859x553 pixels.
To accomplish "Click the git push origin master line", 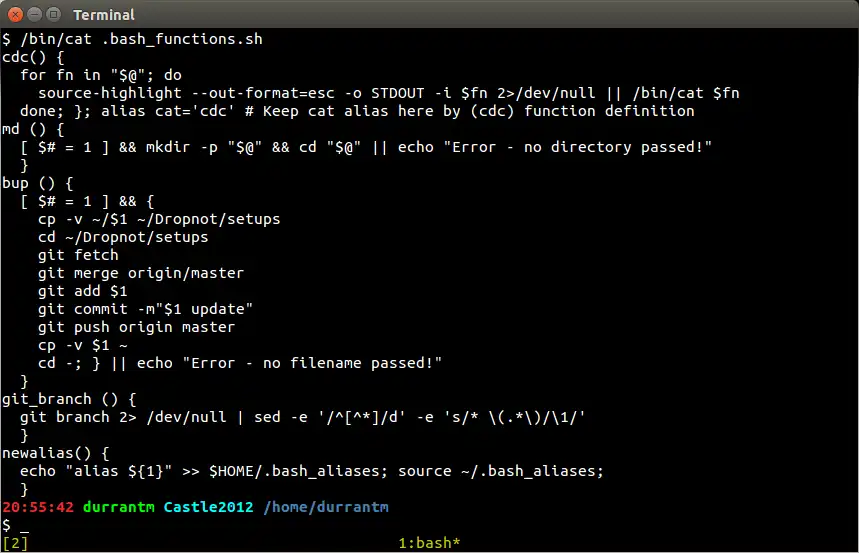I will (136, 327).
